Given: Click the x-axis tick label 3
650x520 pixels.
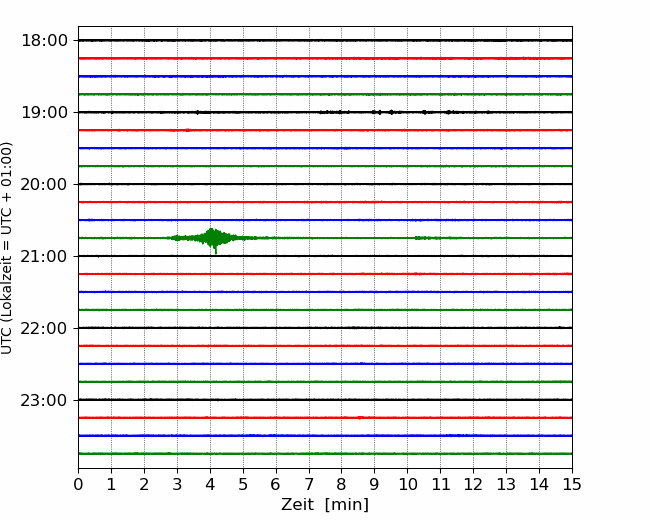Looking at the screenshot, I should [x=177, y=484].
